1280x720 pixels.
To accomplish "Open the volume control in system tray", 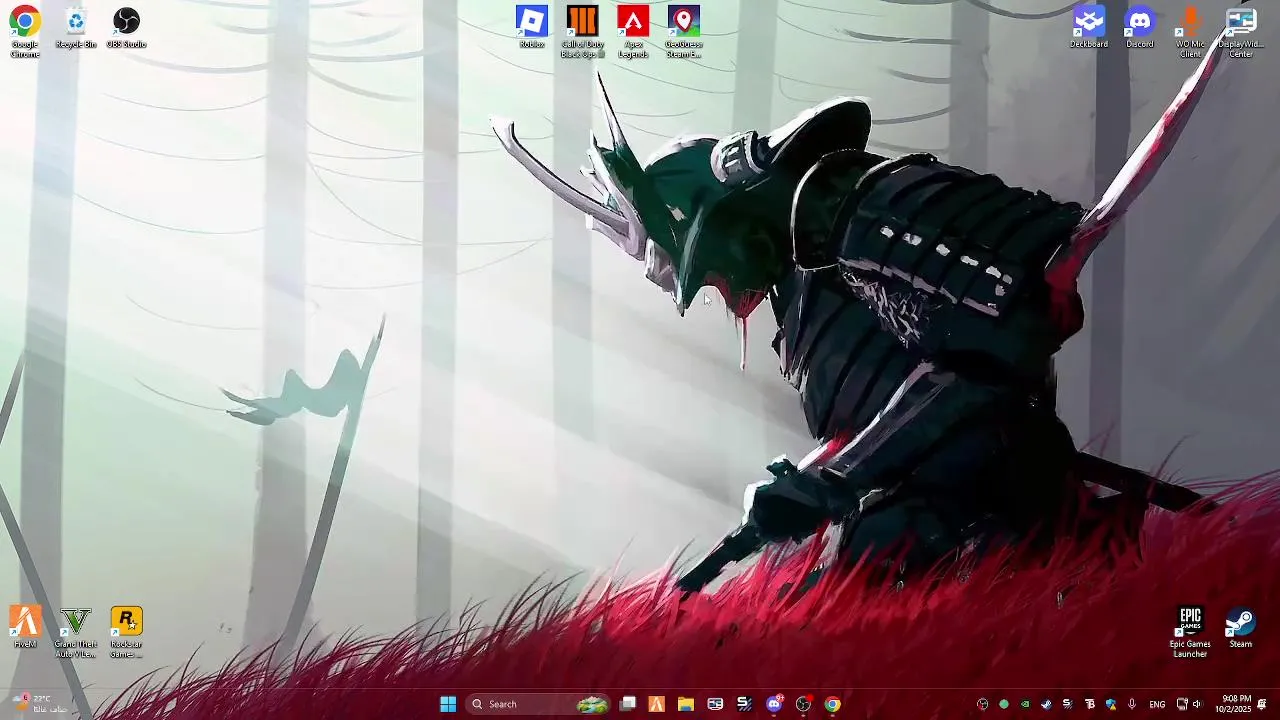I will 1197,704.
